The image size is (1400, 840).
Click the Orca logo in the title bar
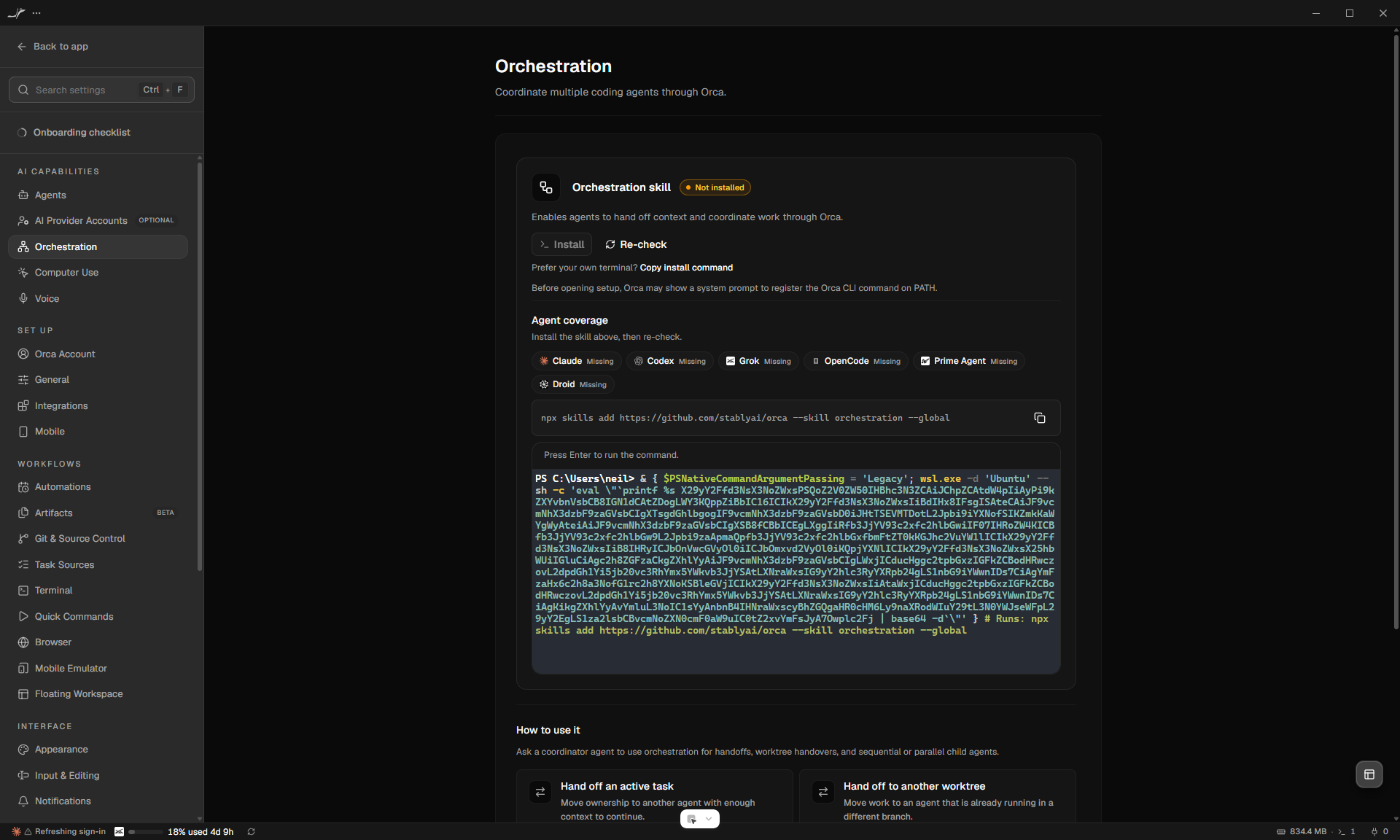click(16, 13)
